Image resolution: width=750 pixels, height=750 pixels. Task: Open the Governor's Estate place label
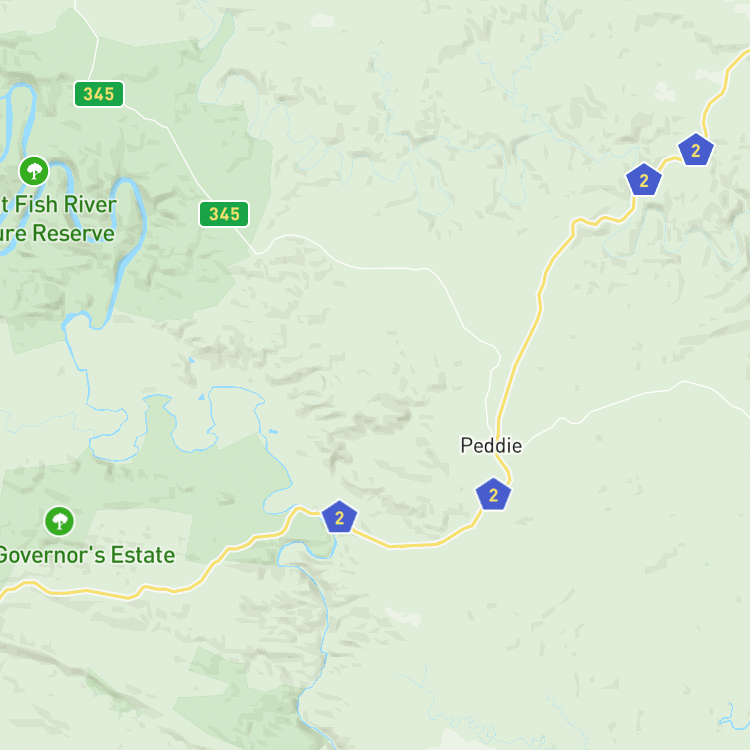(87, 555)
